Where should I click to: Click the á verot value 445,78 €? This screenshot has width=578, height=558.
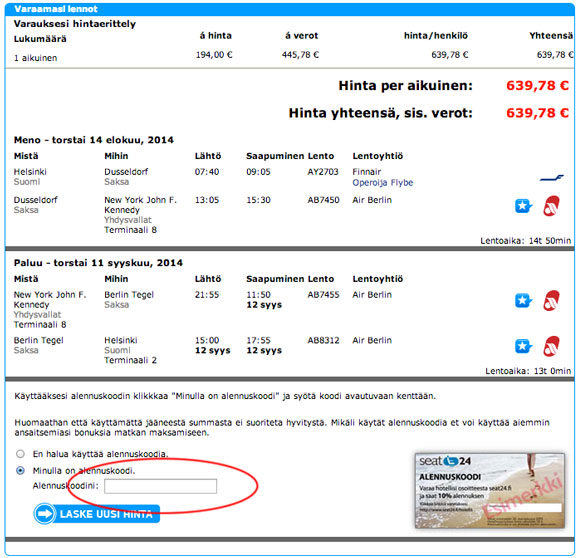tap(300, 55)
